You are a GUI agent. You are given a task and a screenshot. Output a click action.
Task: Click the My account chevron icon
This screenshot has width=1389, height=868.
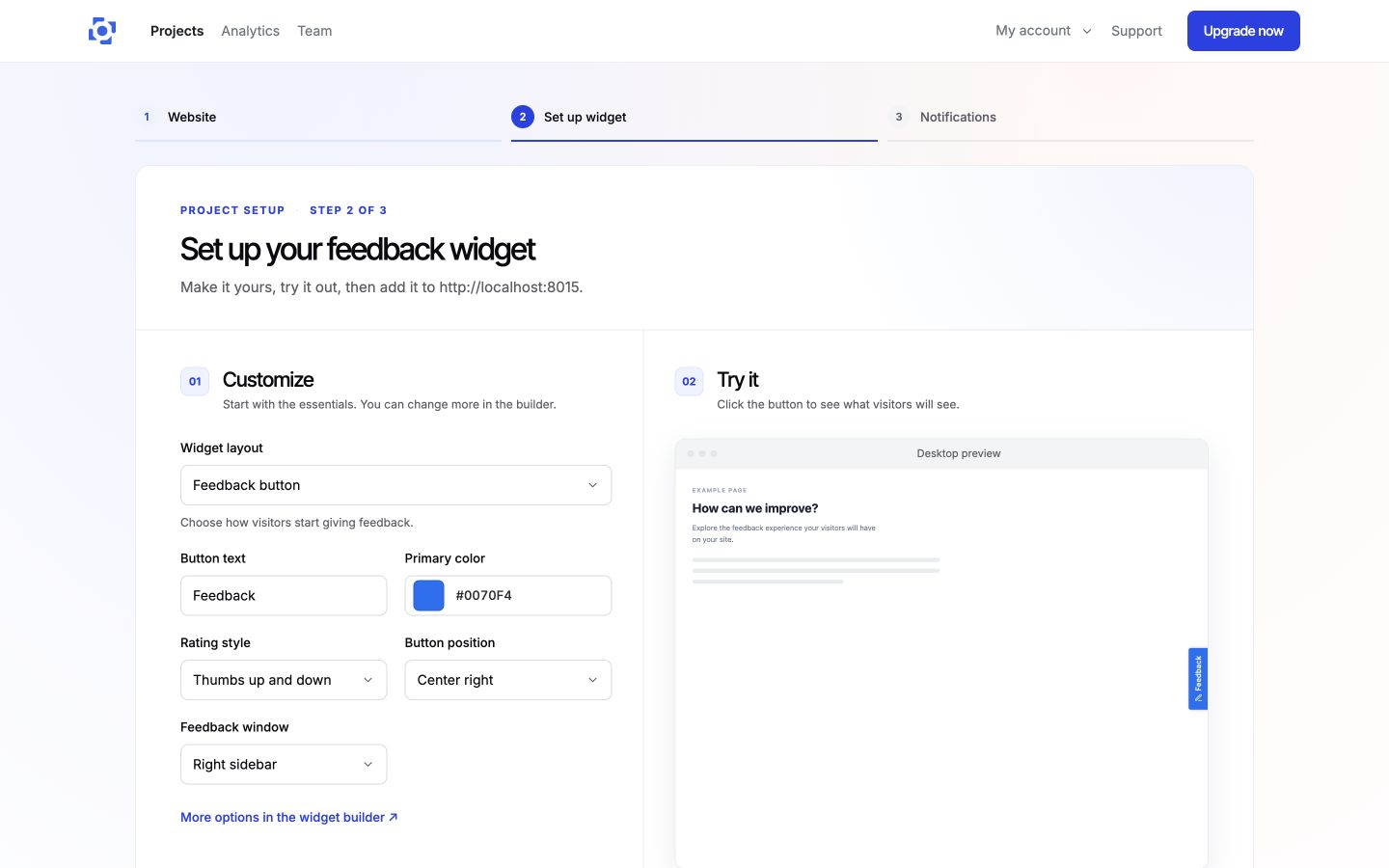[x=1087, y=31]
